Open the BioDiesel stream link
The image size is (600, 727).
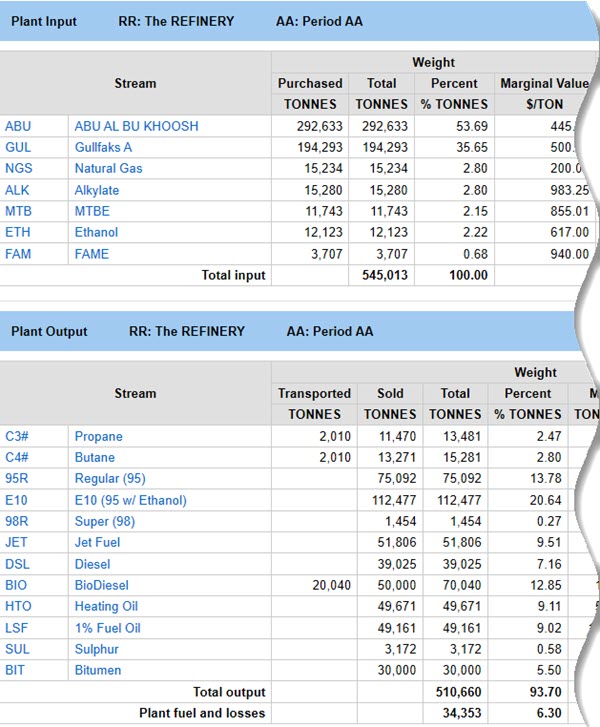tap(102, 585)
